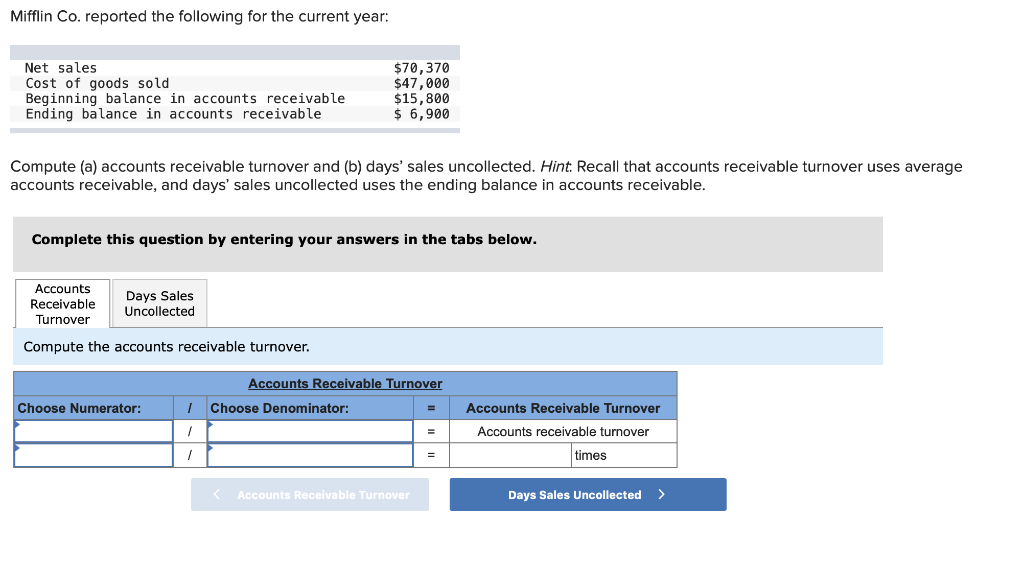1024x567 pixels.
Task: Click the 'Choose Denominator:' header cell
Action: (310, 408)
